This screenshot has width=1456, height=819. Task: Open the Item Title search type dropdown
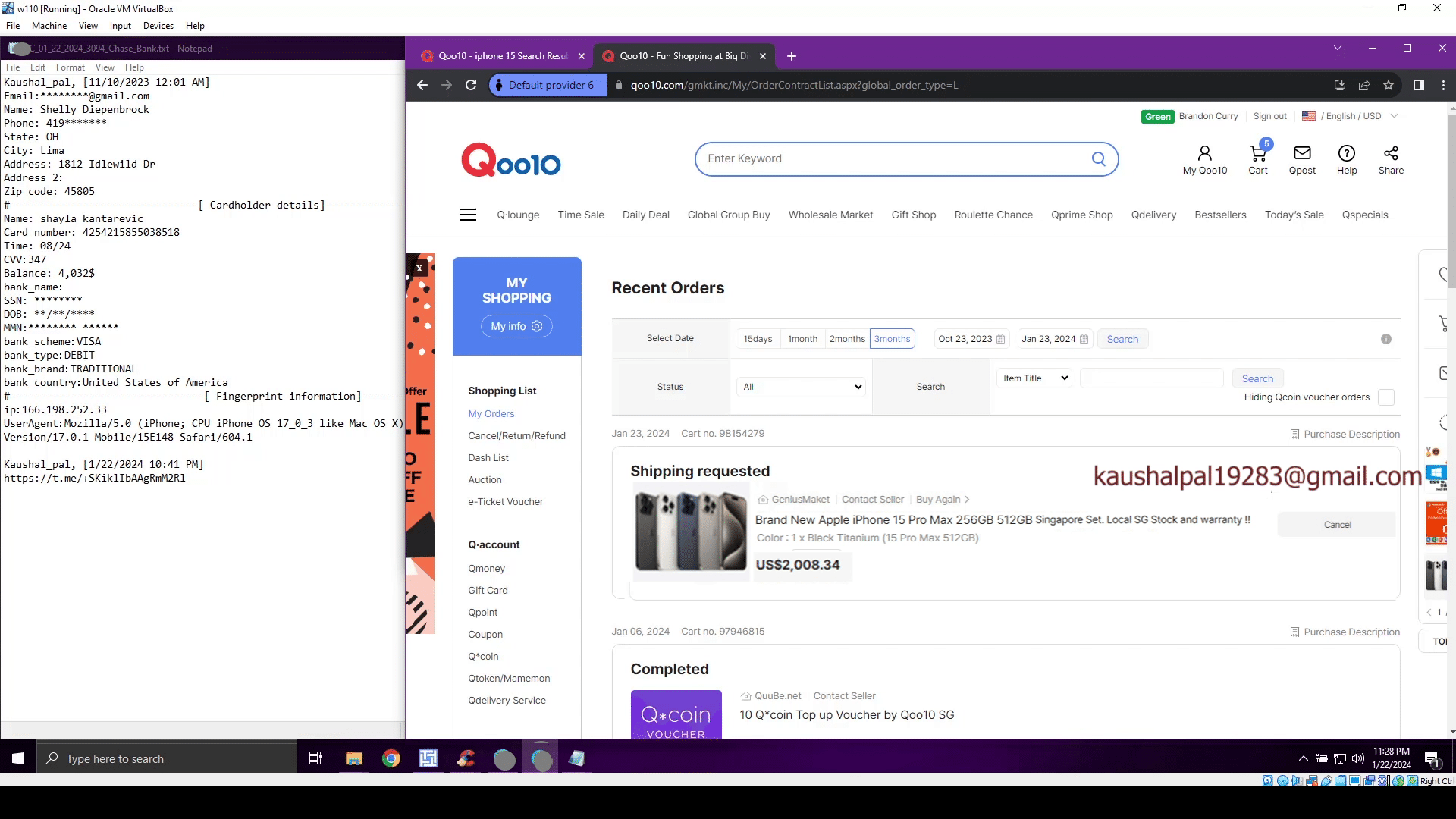pos(1034,378)
